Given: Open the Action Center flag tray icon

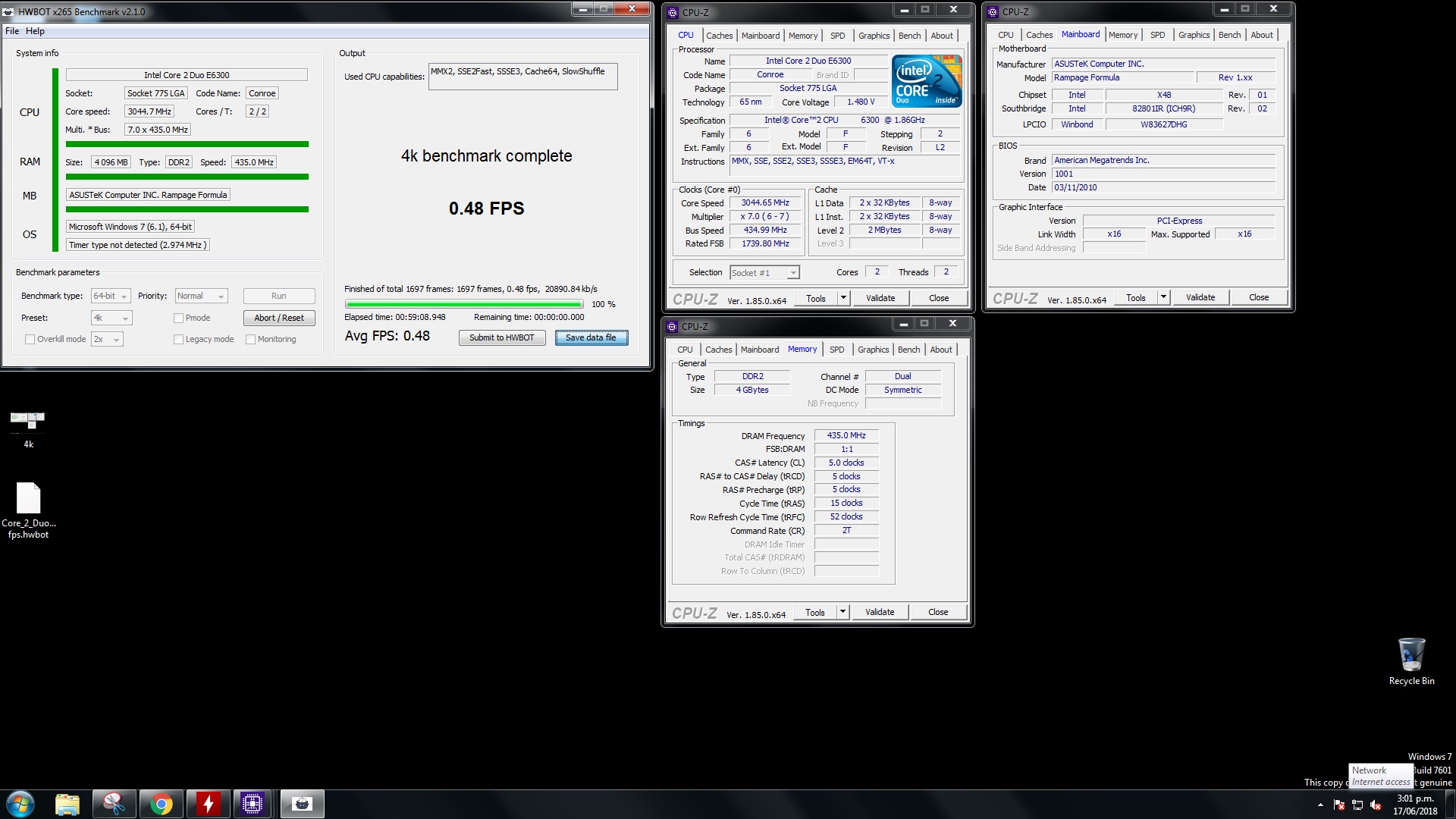Looking at the screenshot, I should 1339,805.
